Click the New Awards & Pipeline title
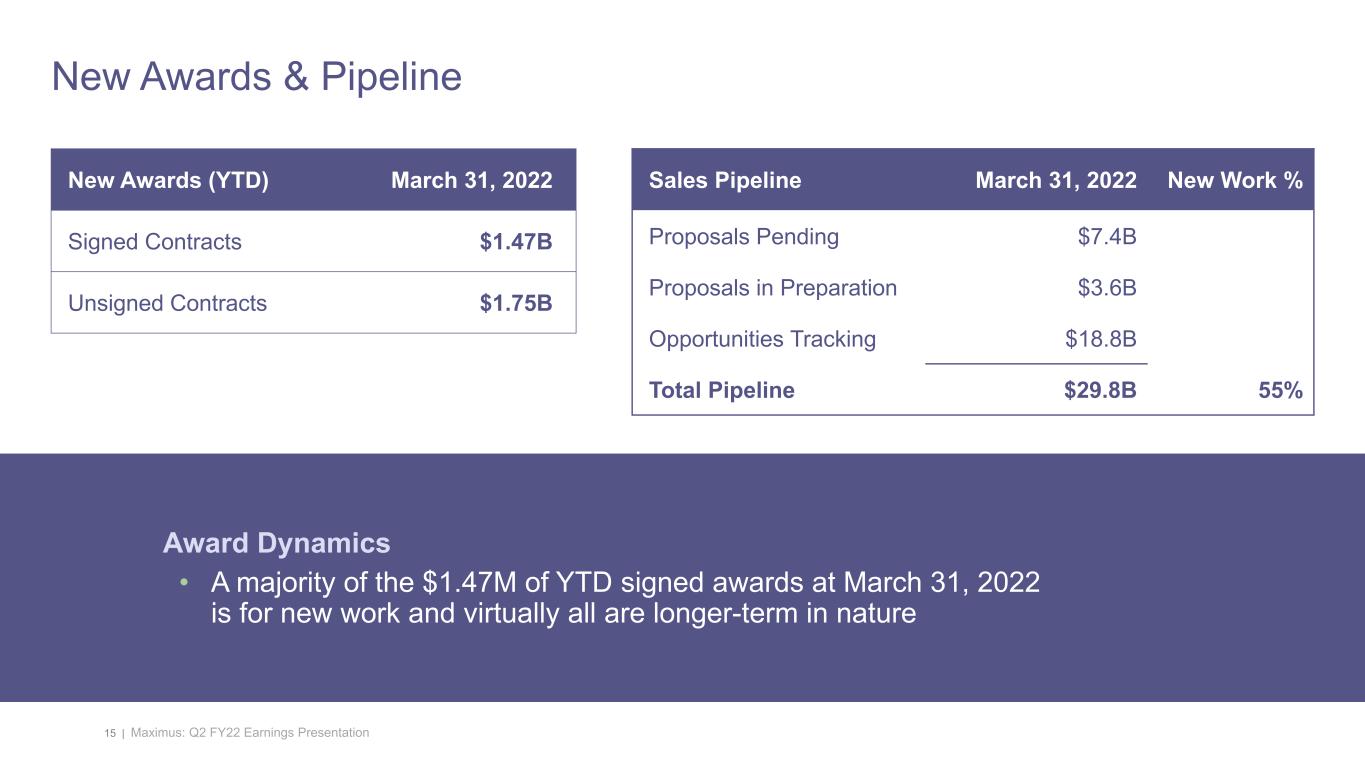 coord(256,77)
